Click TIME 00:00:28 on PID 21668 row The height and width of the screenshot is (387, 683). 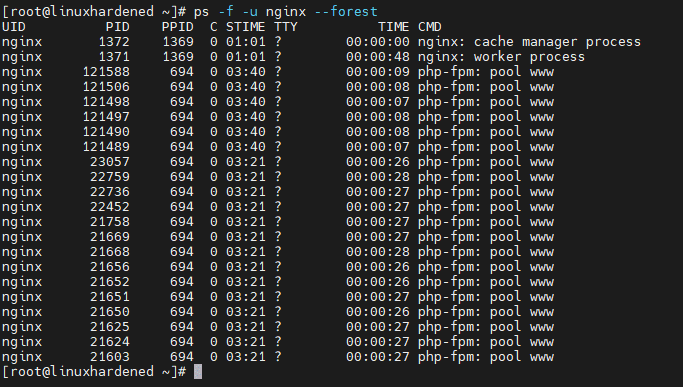click(378, 252)
